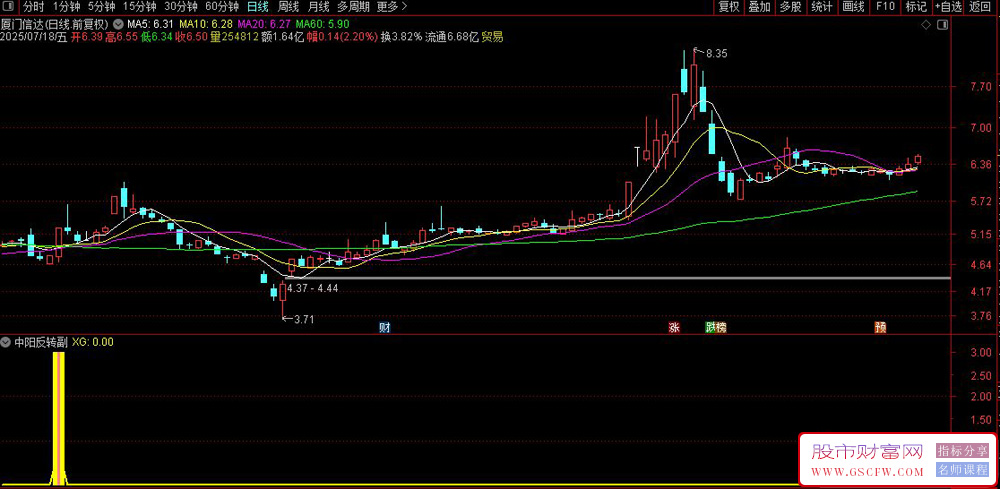Open the 多股 multi-stock view
This screenshot has height=489, width=1000.
point(790,7)
